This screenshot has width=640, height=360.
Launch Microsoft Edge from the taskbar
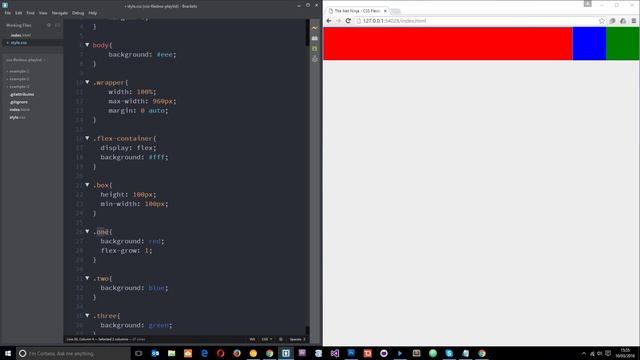(x=204, y=353)
